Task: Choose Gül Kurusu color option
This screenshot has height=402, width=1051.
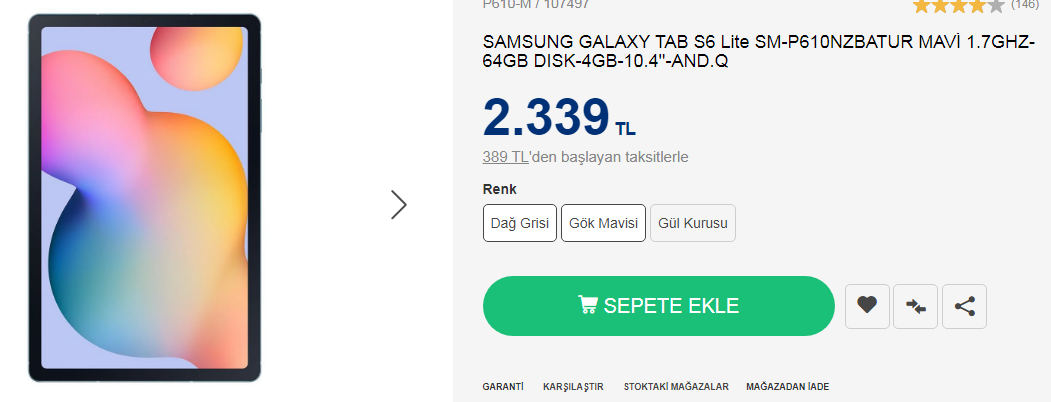Action: 693,223
